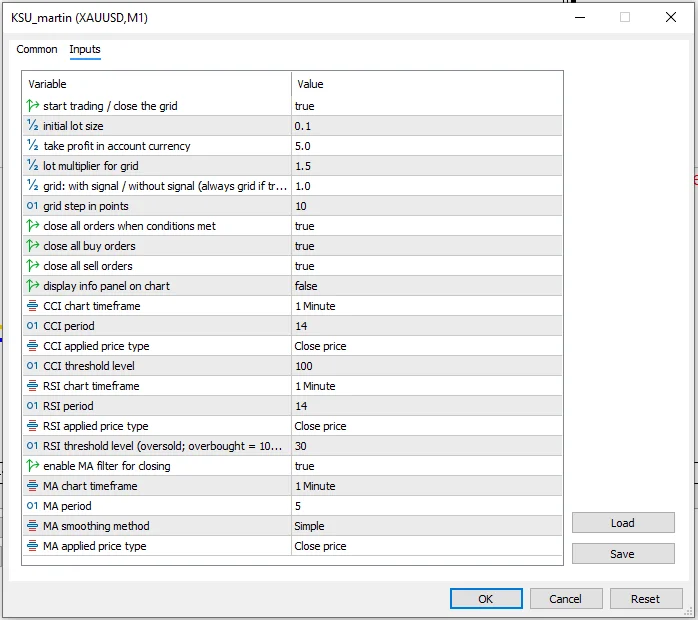The image size is (698, 620).
Task: Click the fraction icon beside 'take profit in account currency'
Action: click(32, 146)
